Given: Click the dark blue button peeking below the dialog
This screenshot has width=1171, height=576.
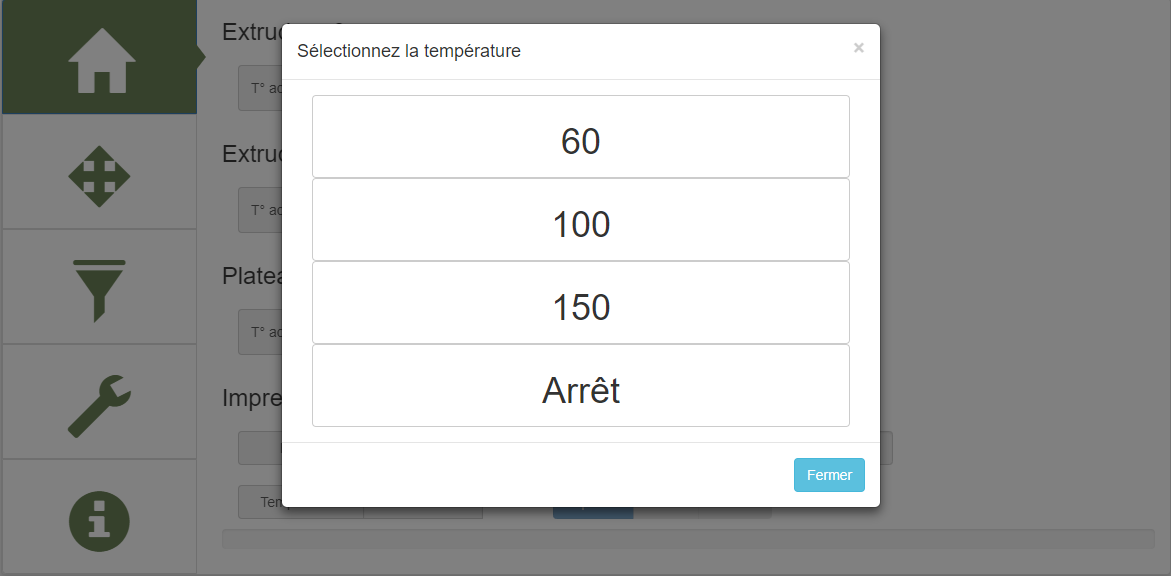Looking at the screenshot, I should coord(592,513).
